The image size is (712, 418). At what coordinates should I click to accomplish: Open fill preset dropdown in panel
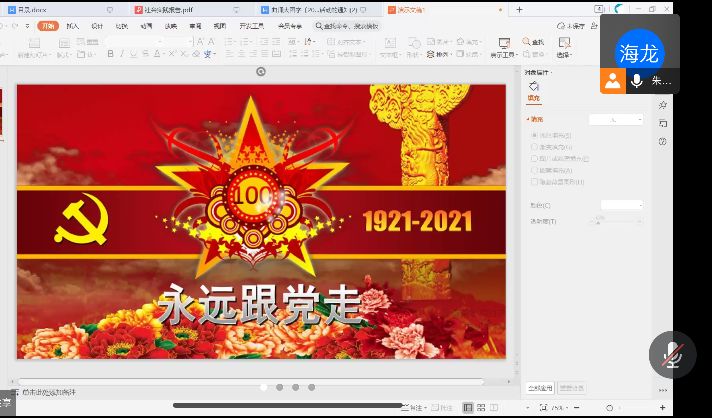click(616, 119)
